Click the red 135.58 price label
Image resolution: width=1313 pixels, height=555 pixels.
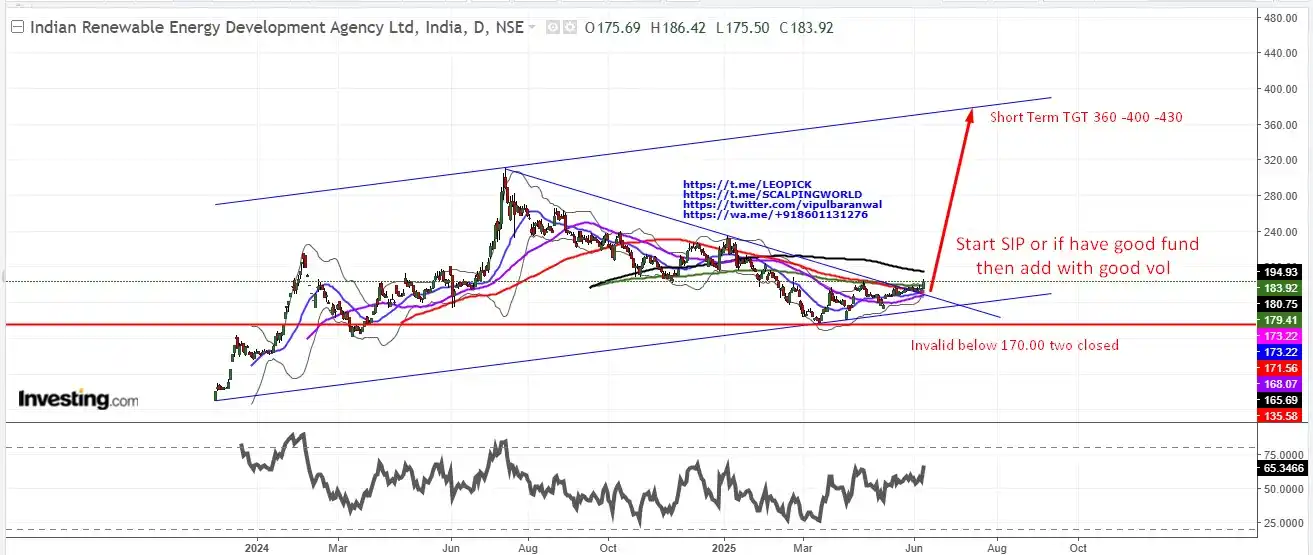coord(1281,416)
